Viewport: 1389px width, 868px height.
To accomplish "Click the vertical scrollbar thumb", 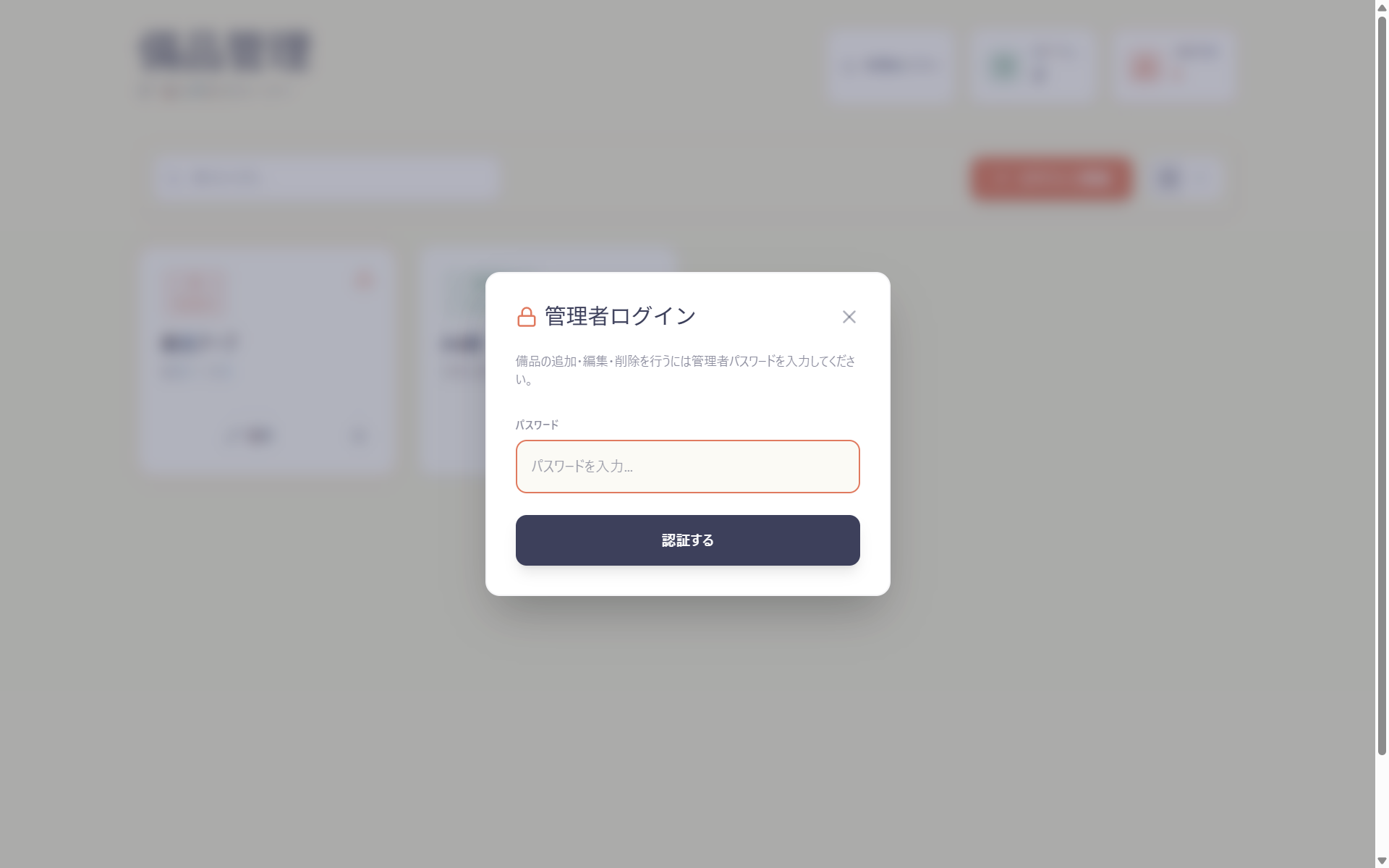I will click(x=1382, y=383).
